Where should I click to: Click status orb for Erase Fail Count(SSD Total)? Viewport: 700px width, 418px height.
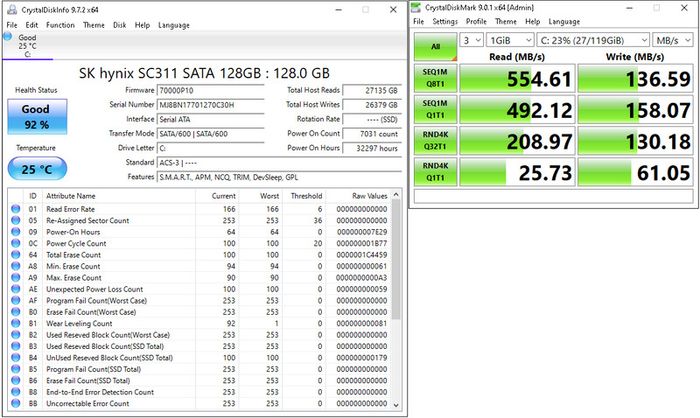[x=16, y=380]
